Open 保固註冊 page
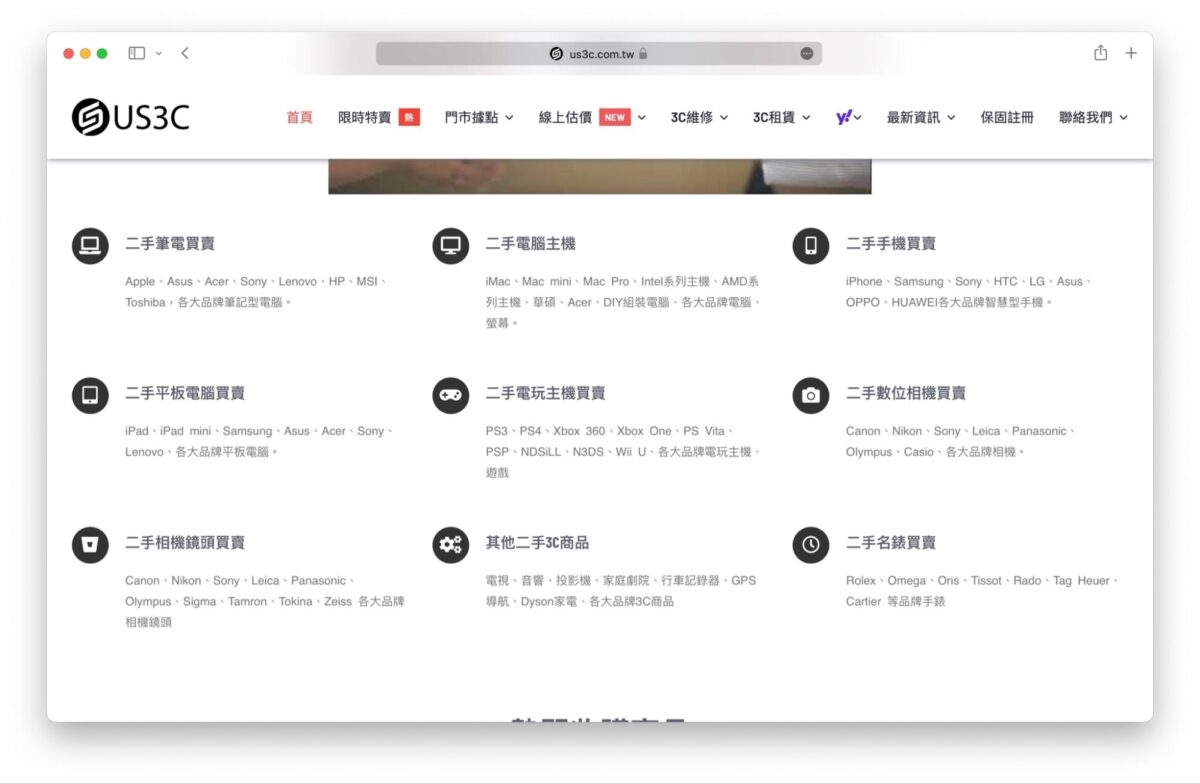Screen dimensions: 1200x784 point(1007,117)
